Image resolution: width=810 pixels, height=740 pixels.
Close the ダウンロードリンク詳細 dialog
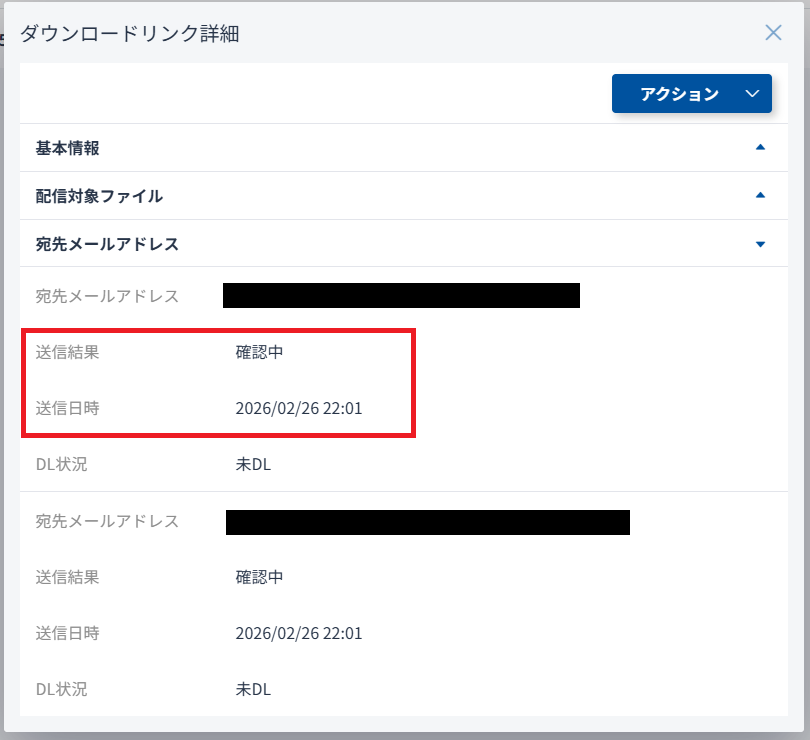tap(773, 33)
